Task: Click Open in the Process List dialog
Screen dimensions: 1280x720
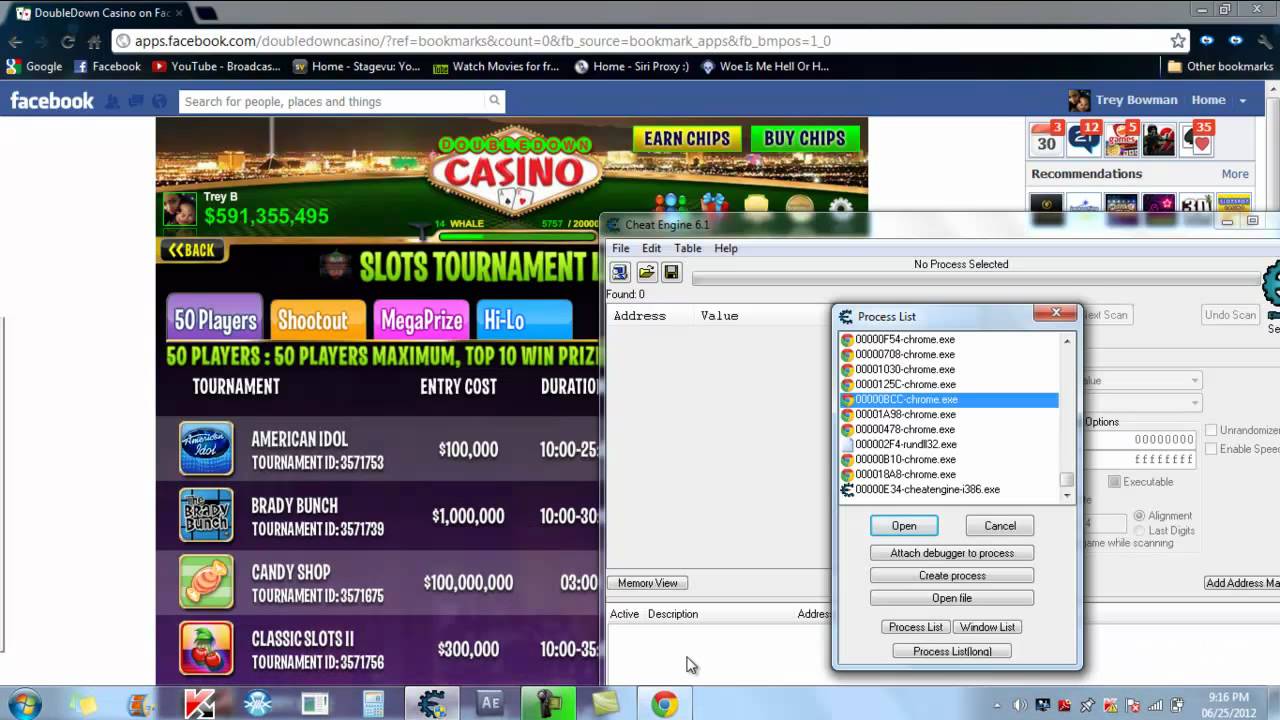Action: pyautogui.click(x=904, y=526)
